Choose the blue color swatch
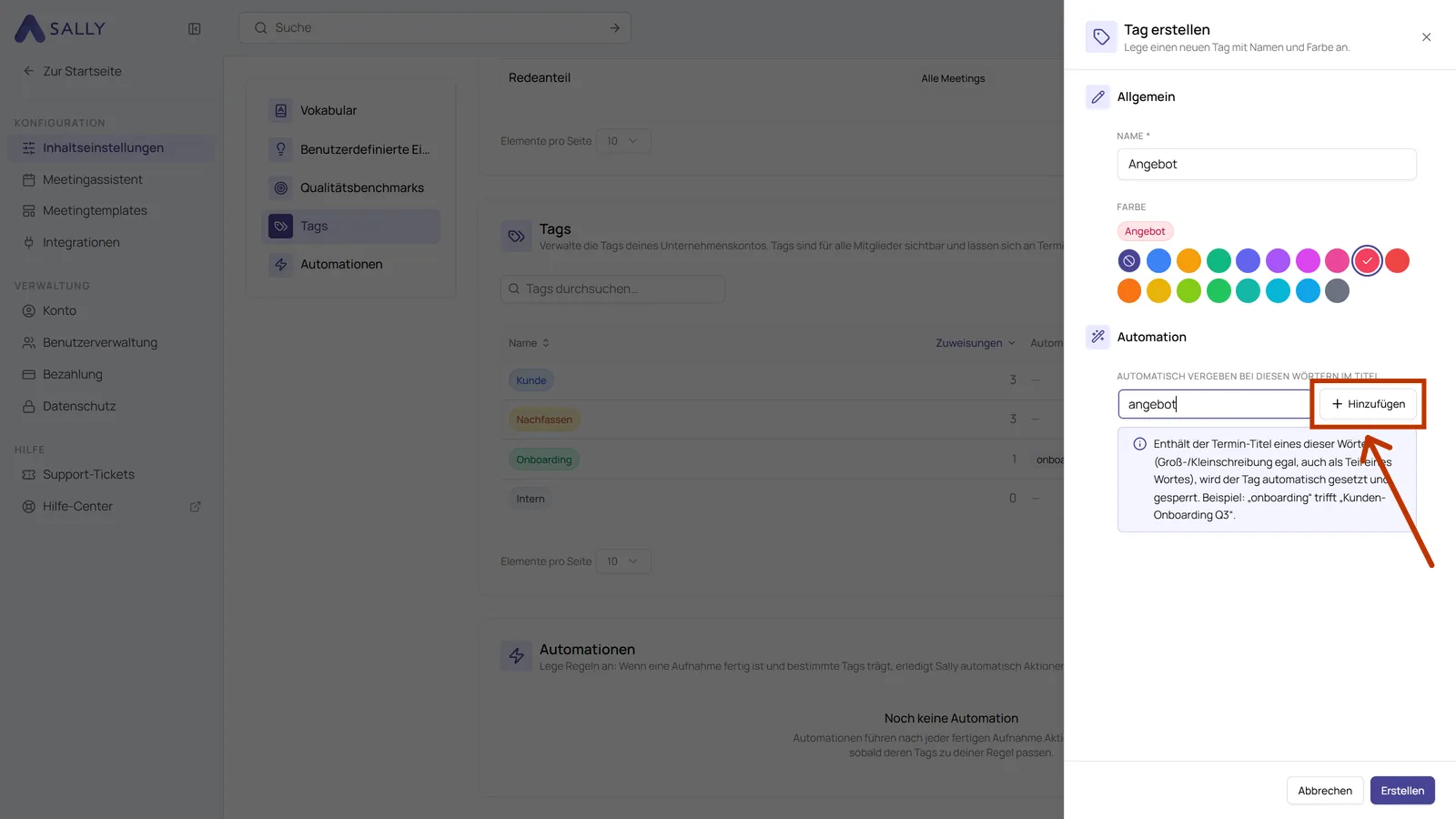1456x819 pixels. coord(1158,261)
